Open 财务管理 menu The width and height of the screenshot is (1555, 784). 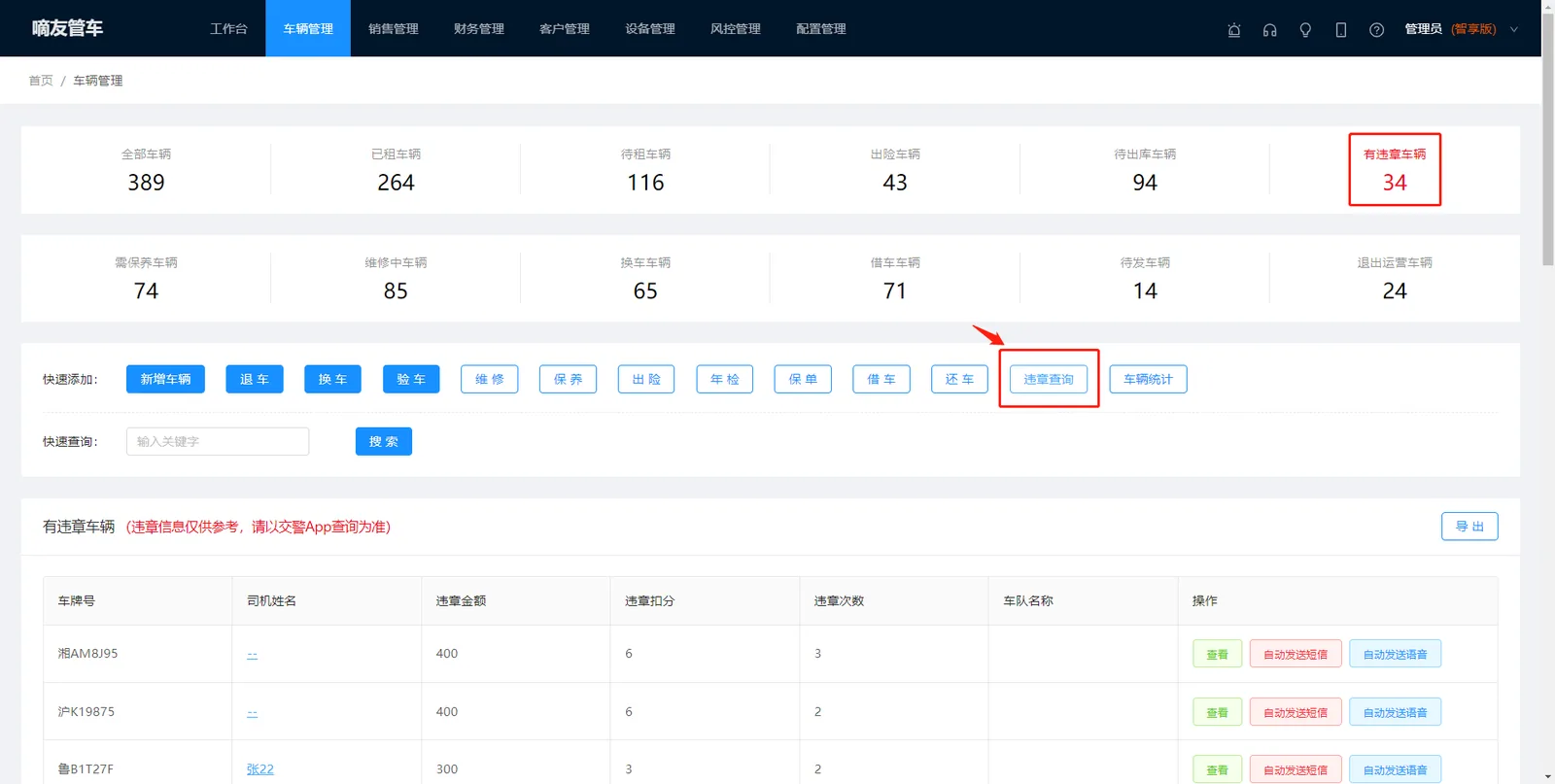(479, 29)
